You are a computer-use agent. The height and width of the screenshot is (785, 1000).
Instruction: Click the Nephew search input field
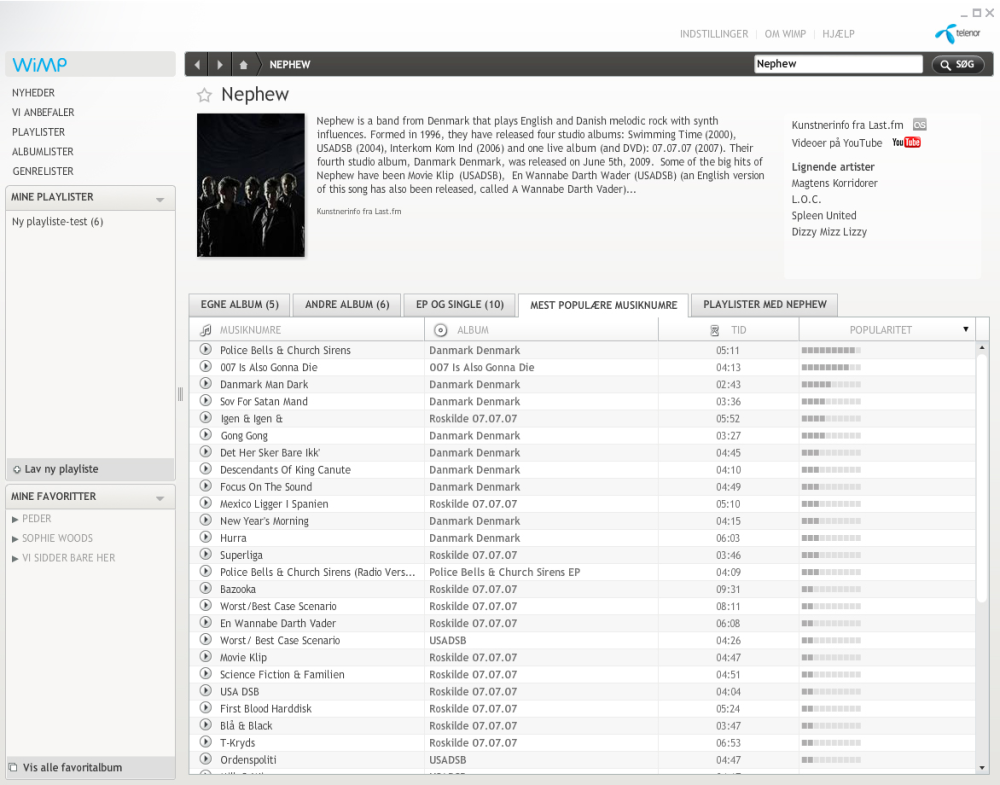(x=838, y=64)
